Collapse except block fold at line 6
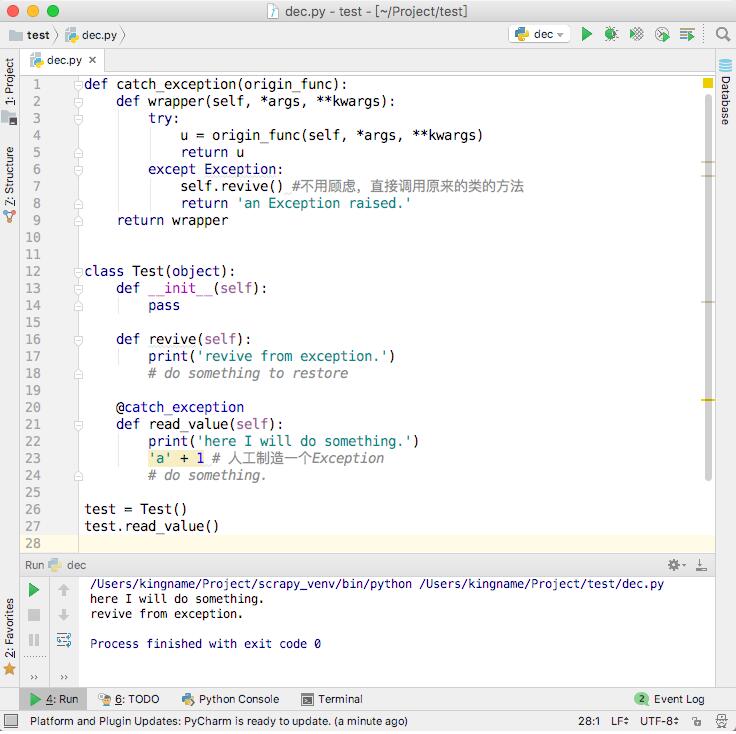The height and width of the screenshot is (734, 736). (78, 169)
